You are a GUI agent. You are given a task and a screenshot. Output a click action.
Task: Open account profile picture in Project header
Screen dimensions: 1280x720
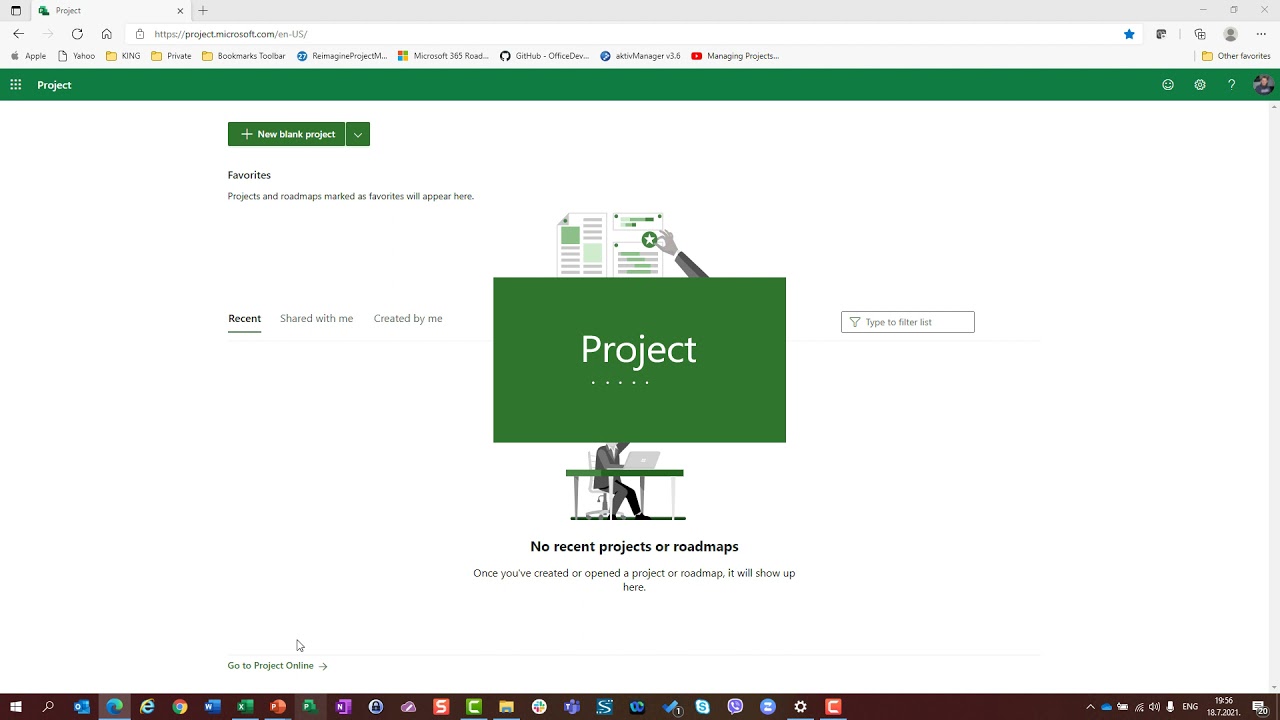1263,85
